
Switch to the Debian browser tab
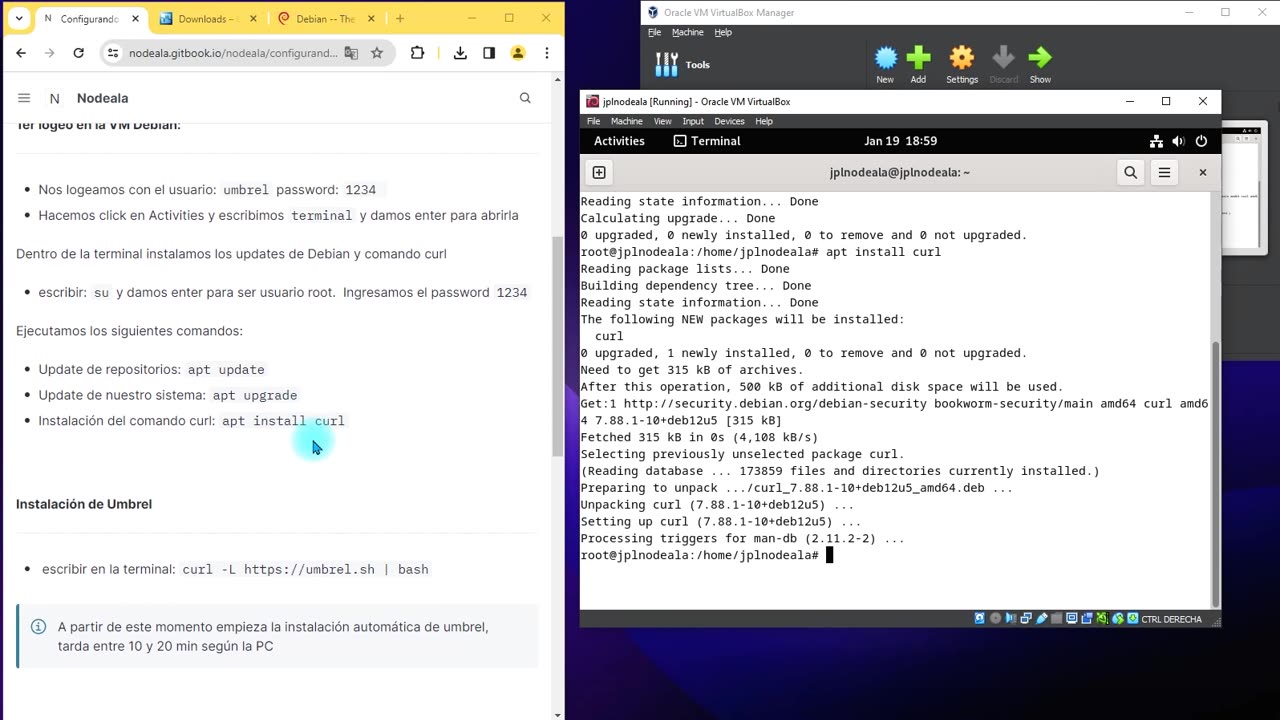point(325,19)
